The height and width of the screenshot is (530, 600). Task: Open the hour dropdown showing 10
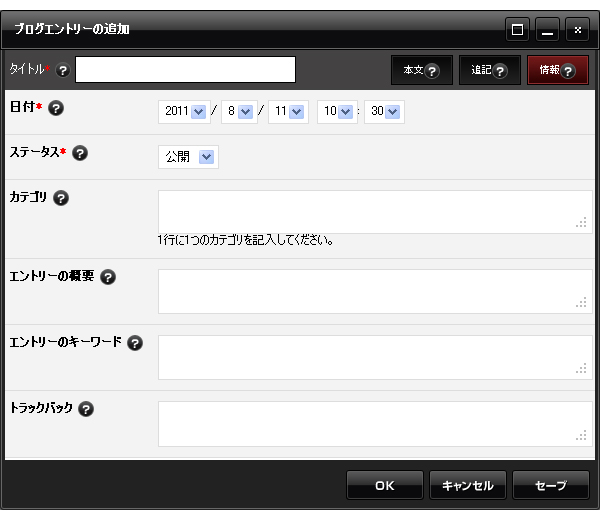pyautogui.click(x=338, y=112)
